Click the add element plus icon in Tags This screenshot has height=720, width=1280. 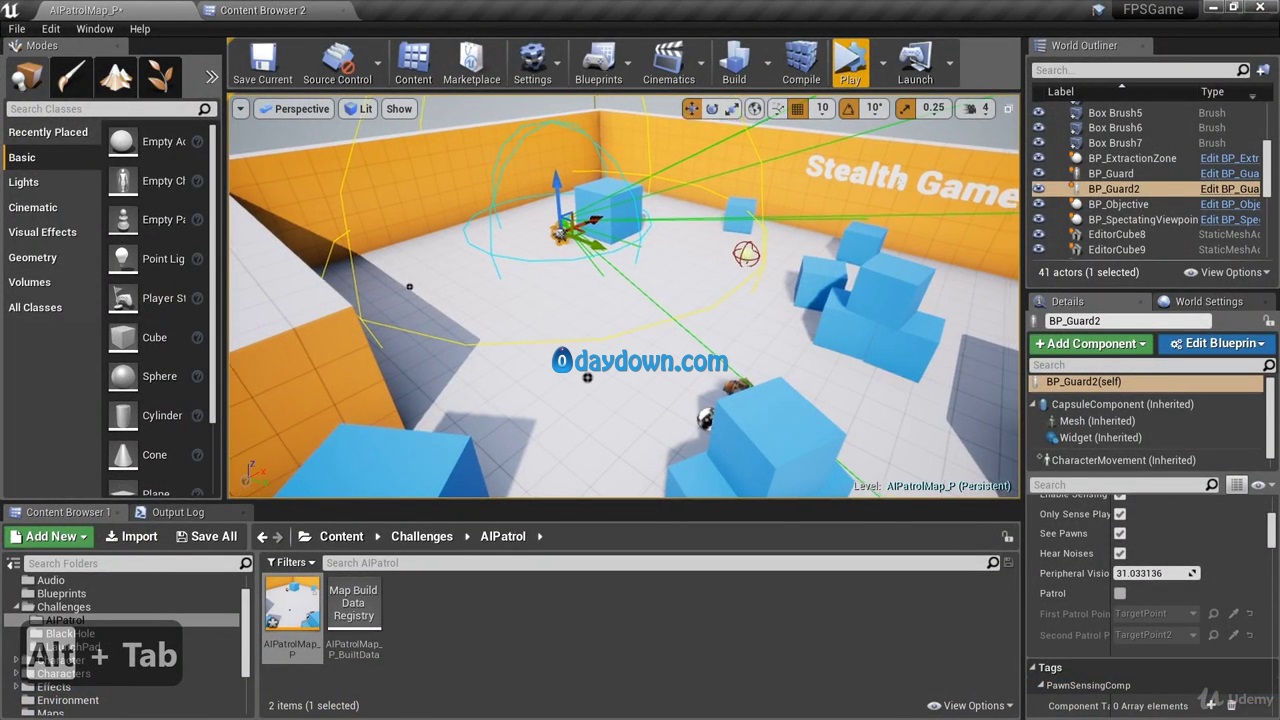1211,705
